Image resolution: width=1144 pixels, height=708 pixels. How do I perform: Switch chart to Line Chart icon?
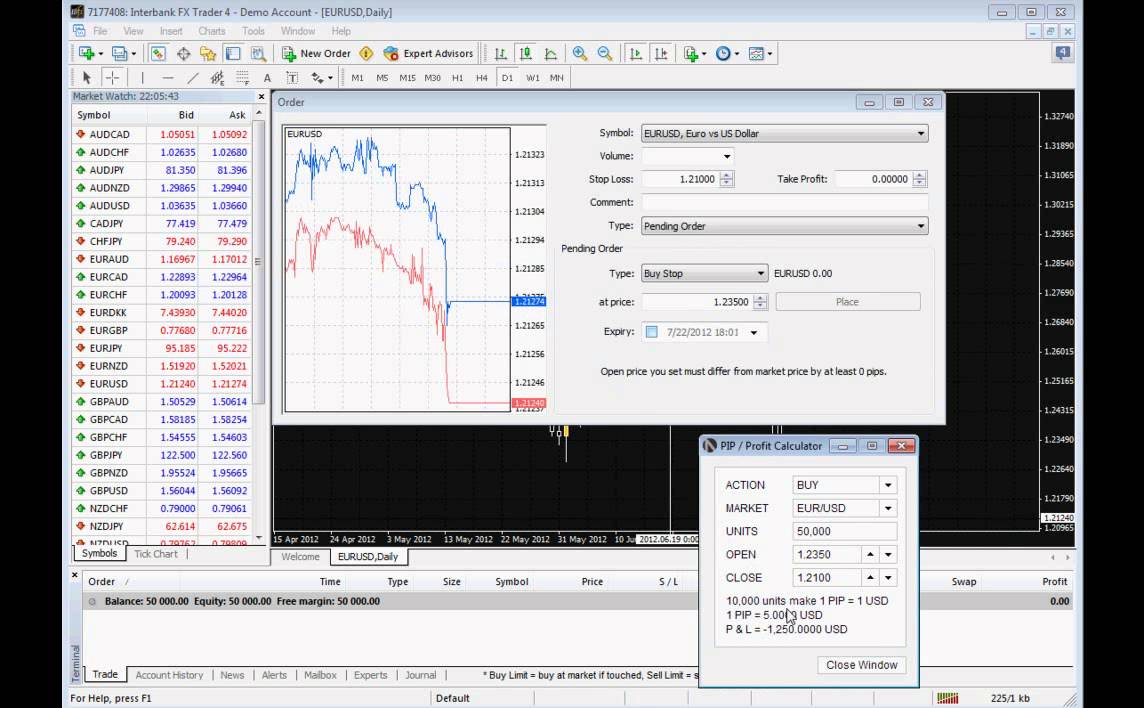(551, 53)
